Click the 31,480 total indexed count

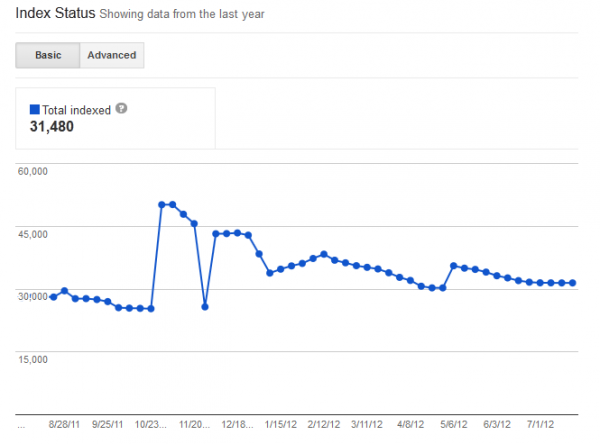click(52, 126)
